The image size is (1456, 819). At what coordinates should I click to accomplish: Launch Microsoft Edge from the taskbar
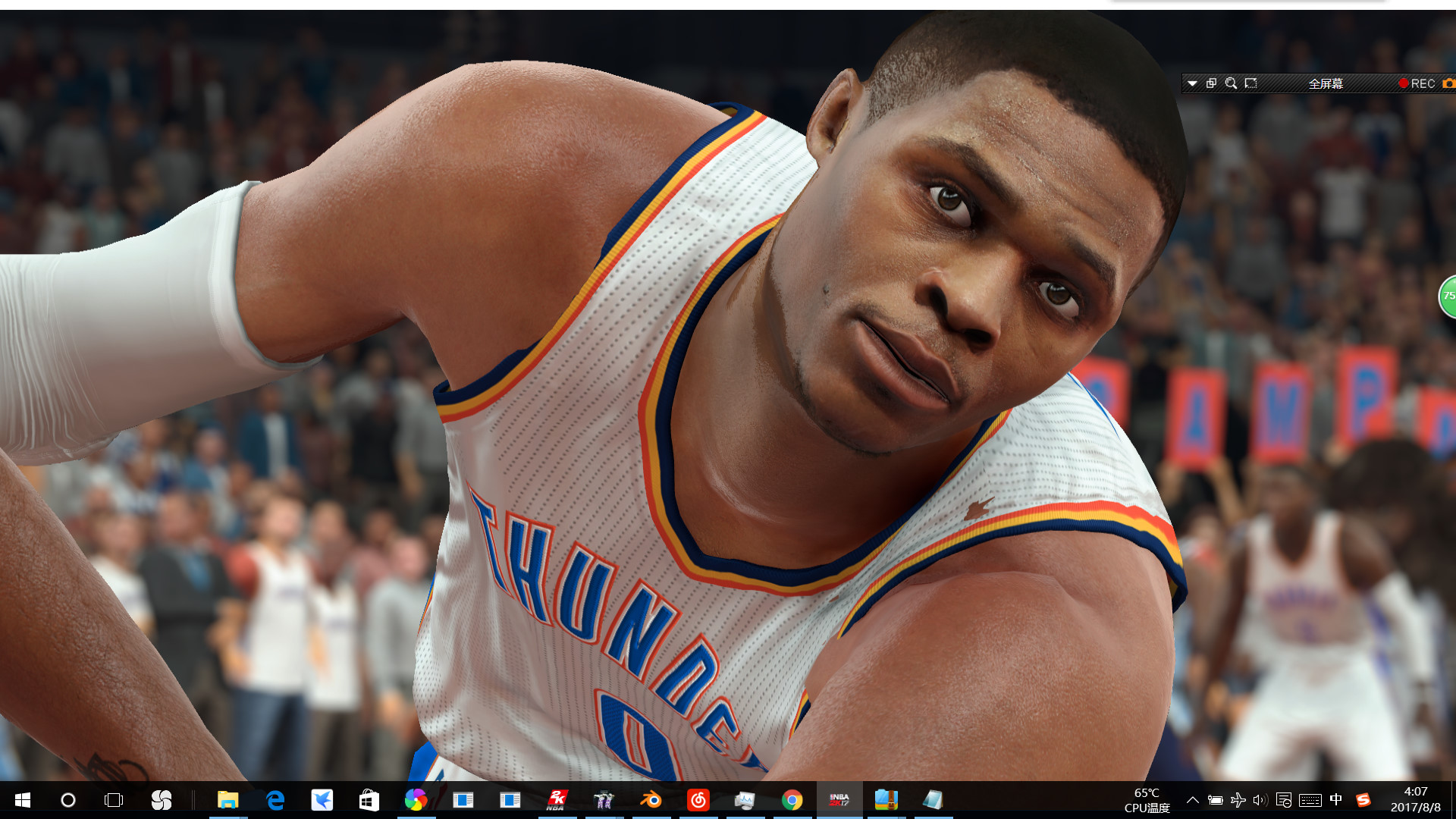pos(275,800)
